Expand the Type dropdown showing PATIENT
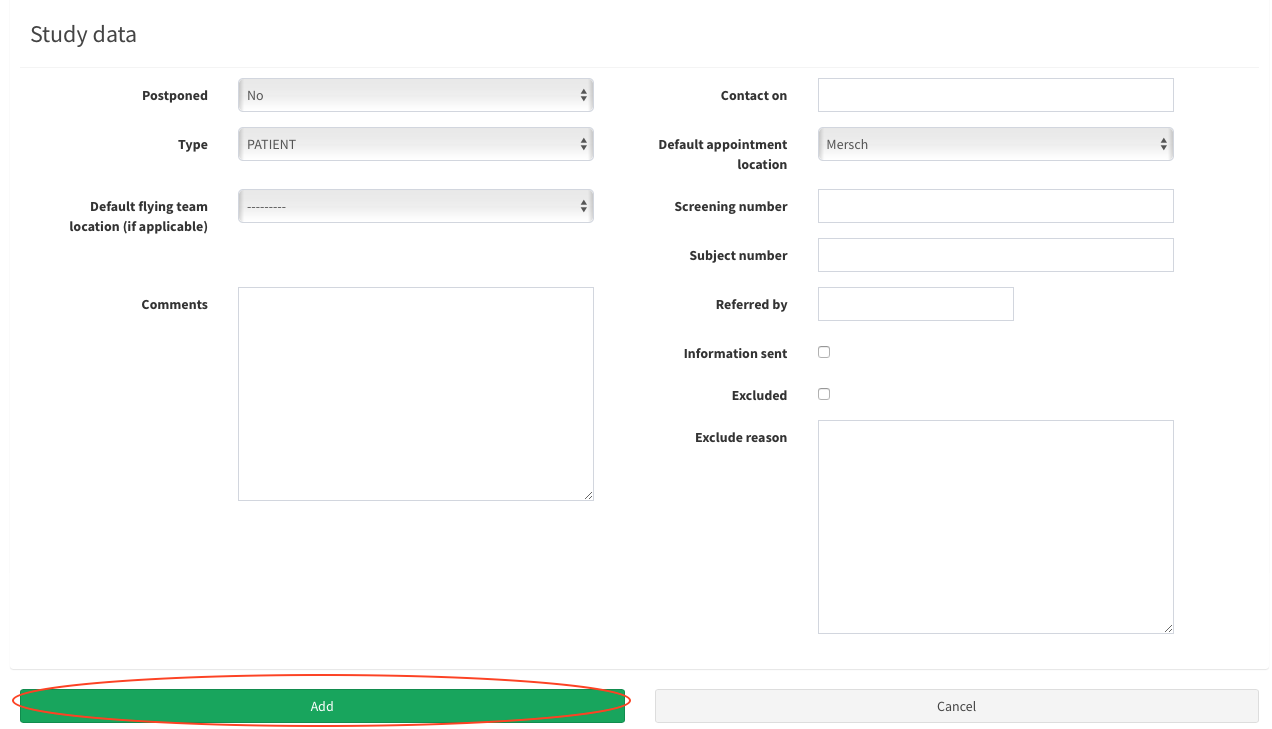 pyautogui.click(x=415, y=144)
